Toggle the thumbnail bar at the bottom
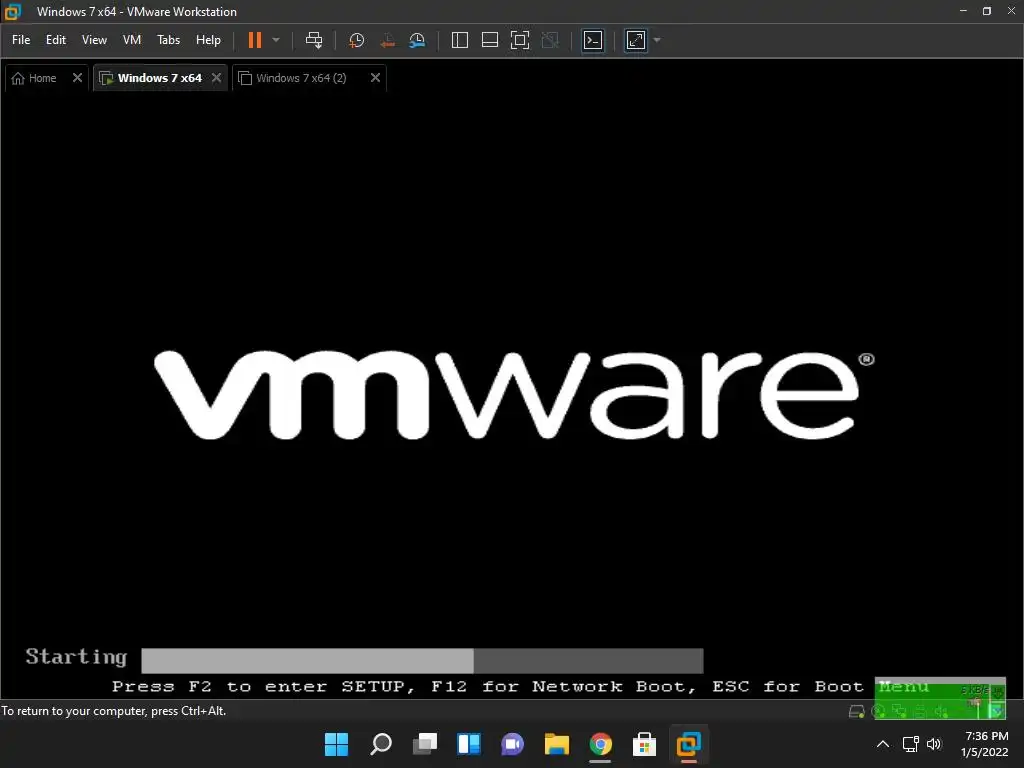This screenshot has height=768, width=1024. point(490,40)
